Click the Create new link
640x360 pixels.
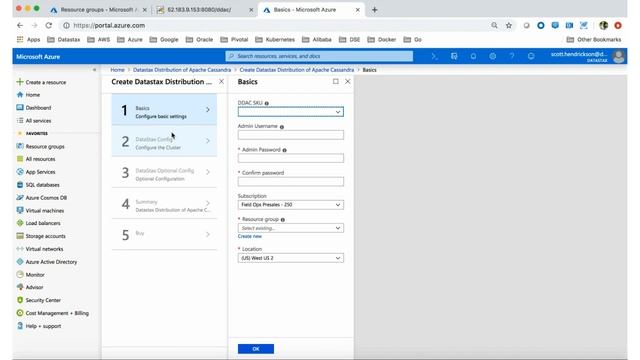[250, 236]
